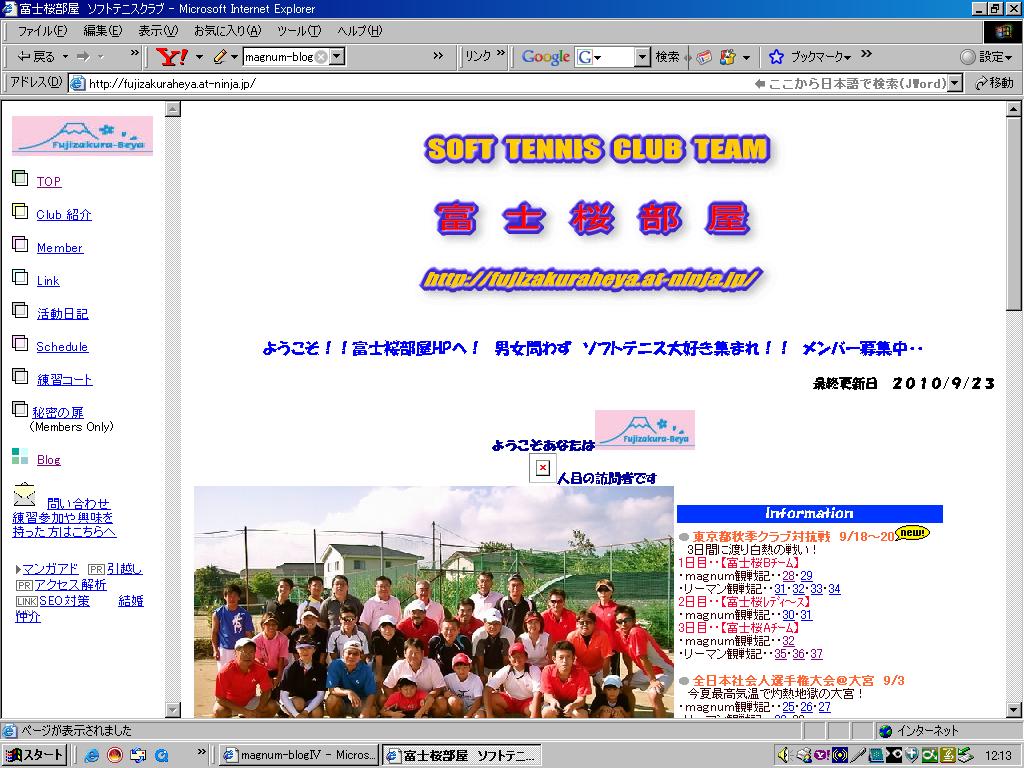
Task: Open the 活動日記 link
Action: point(63,313)
